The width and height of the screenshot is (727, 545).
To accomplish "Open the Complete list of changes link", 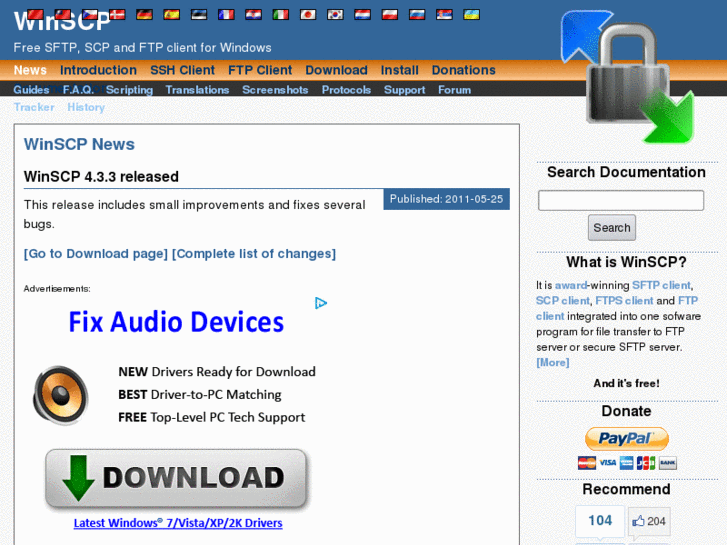I will [x=254, y=254].
